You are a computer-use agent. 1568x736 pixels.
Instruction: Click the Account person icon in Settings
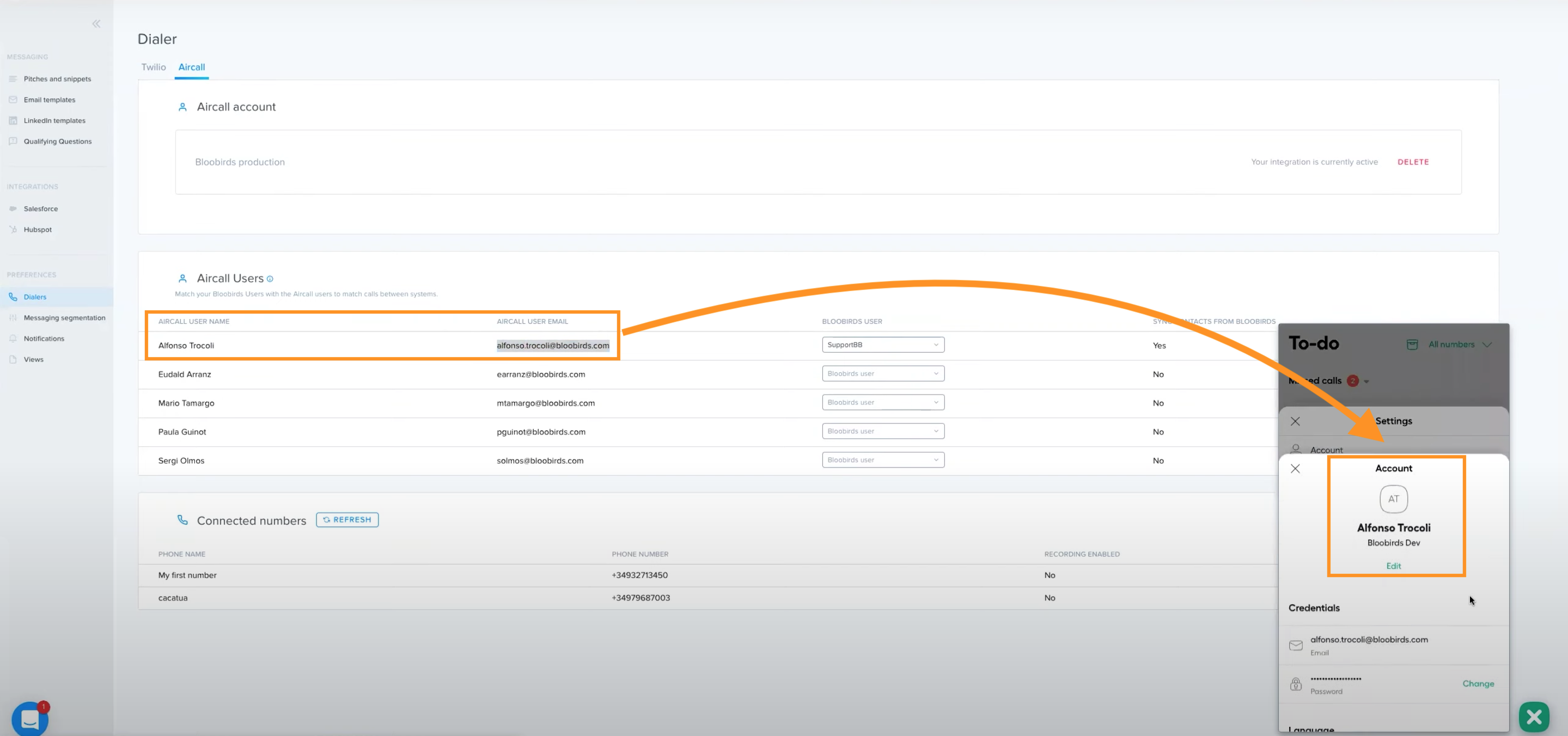(x=1296, y=450)
